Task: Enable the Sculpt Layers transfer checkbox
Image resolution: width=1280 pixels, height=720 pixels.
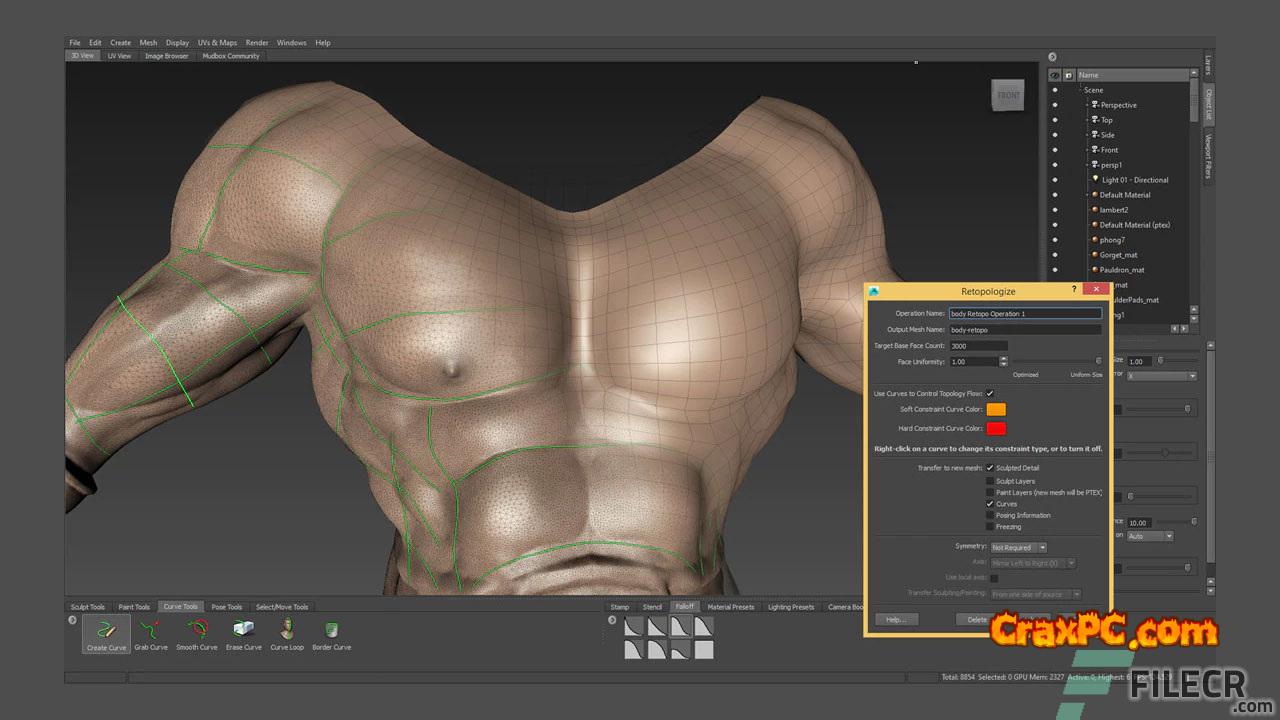Action: click(990, 481)
